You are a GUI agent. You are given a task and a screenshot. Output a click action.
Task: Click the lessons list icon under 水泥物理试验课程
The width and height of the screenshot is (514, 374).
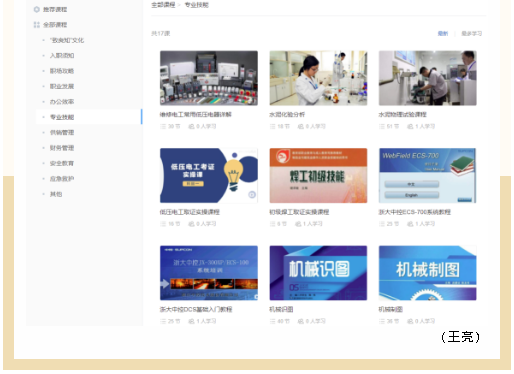click(382, 126)
